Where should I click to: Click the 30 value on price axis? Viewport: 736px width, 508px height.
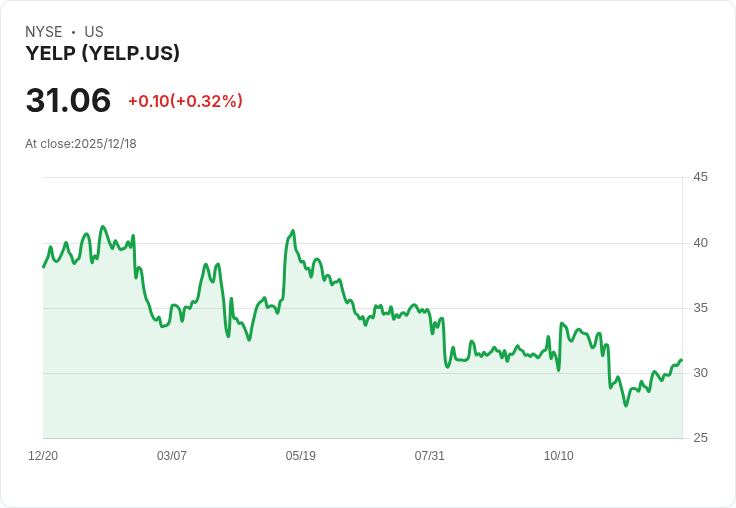pyautogui.click(x=701, y=373)
